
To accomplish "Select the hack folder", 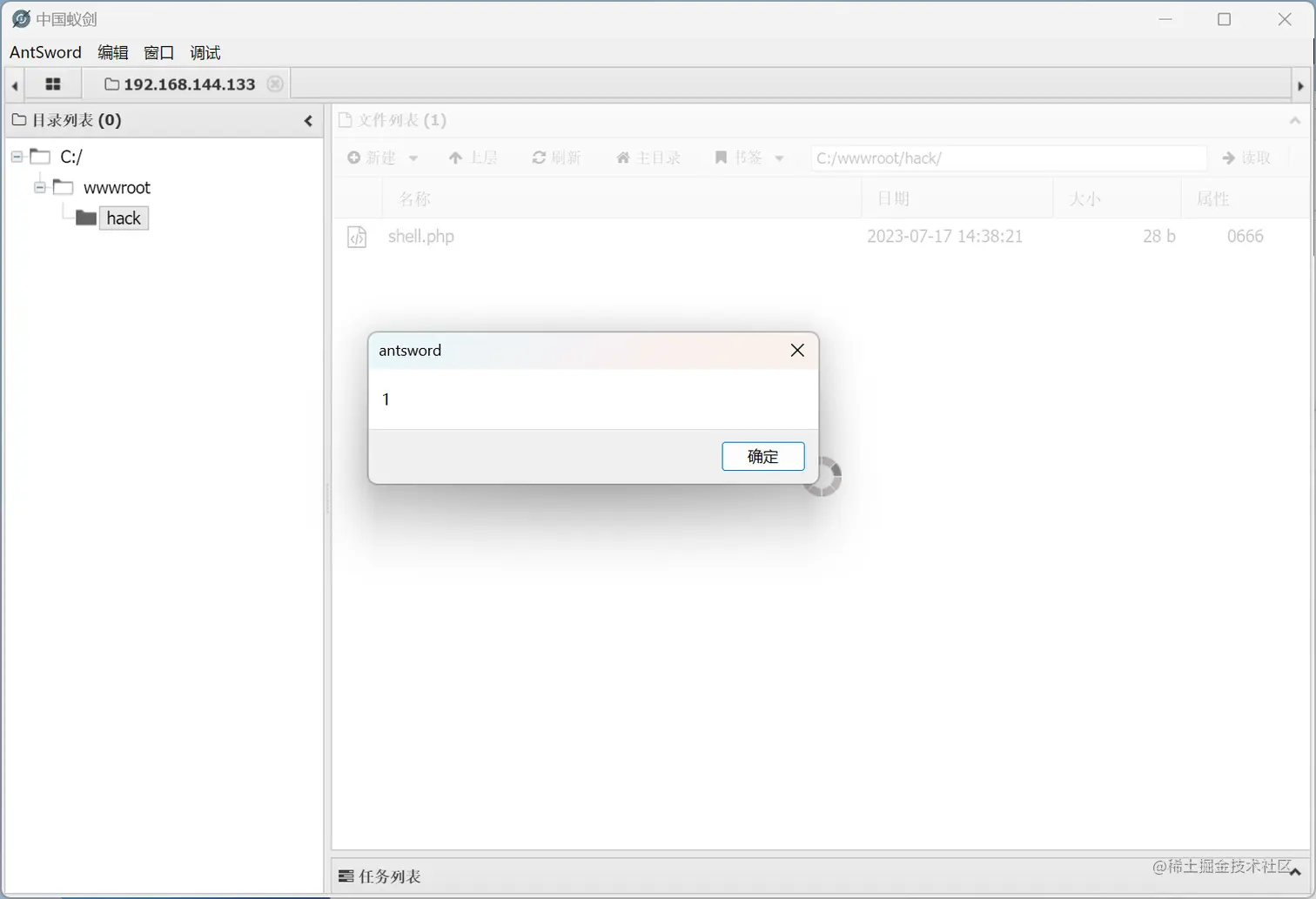I will 124,218.
